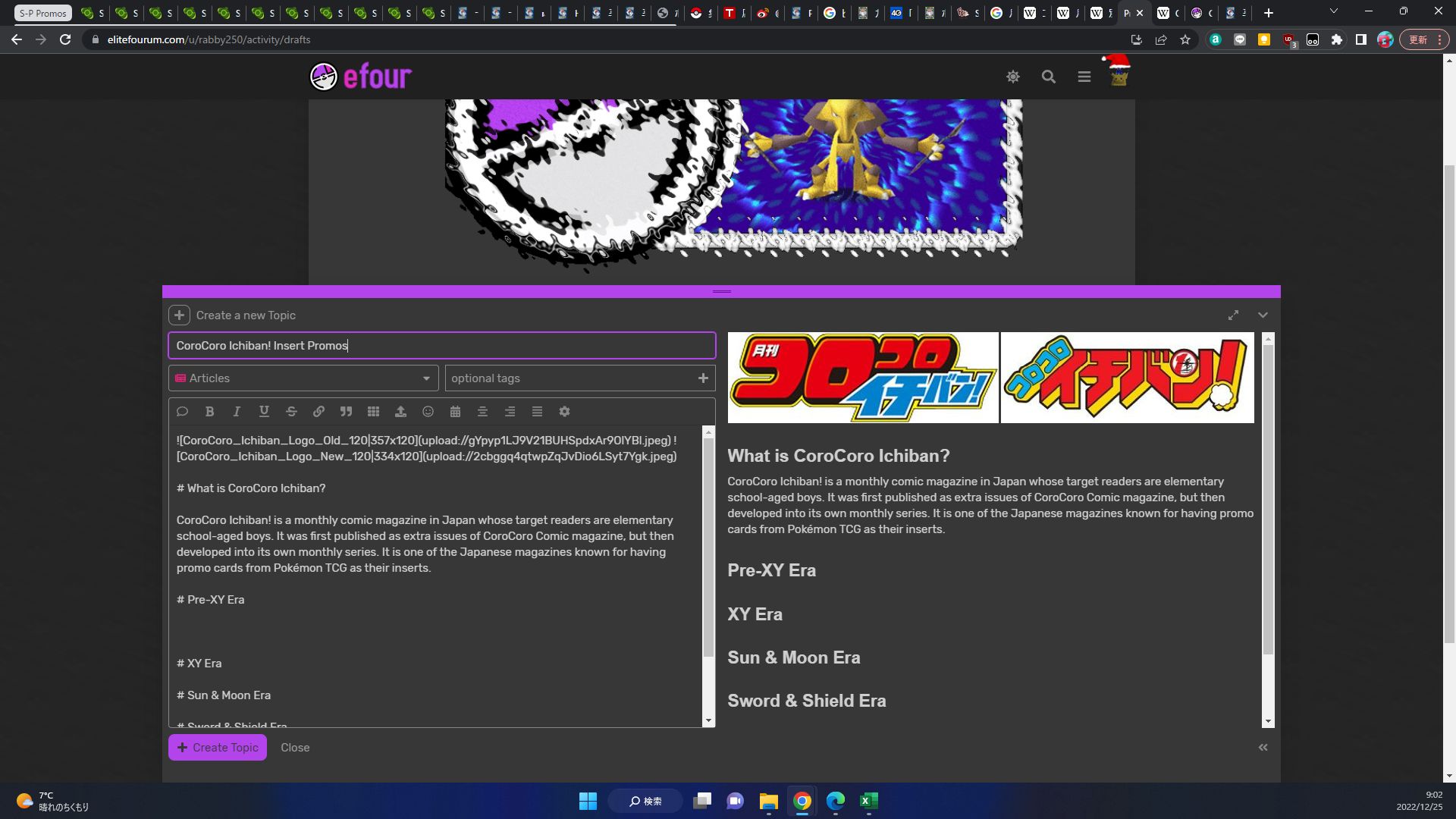Insert date with calendar icon
The image size is (1456, 819).
click(455, 412)
